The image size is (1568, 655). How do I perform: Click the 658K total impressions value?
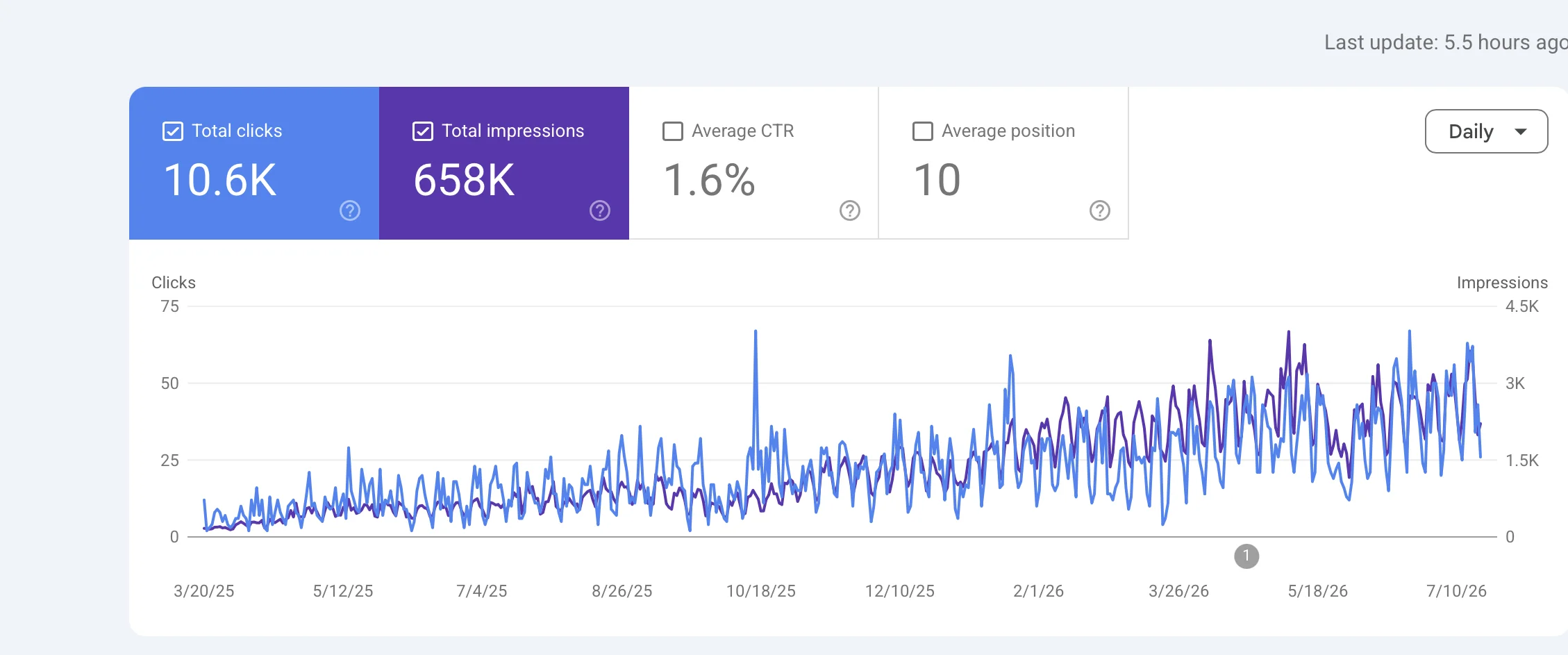[x=464, y=180]
